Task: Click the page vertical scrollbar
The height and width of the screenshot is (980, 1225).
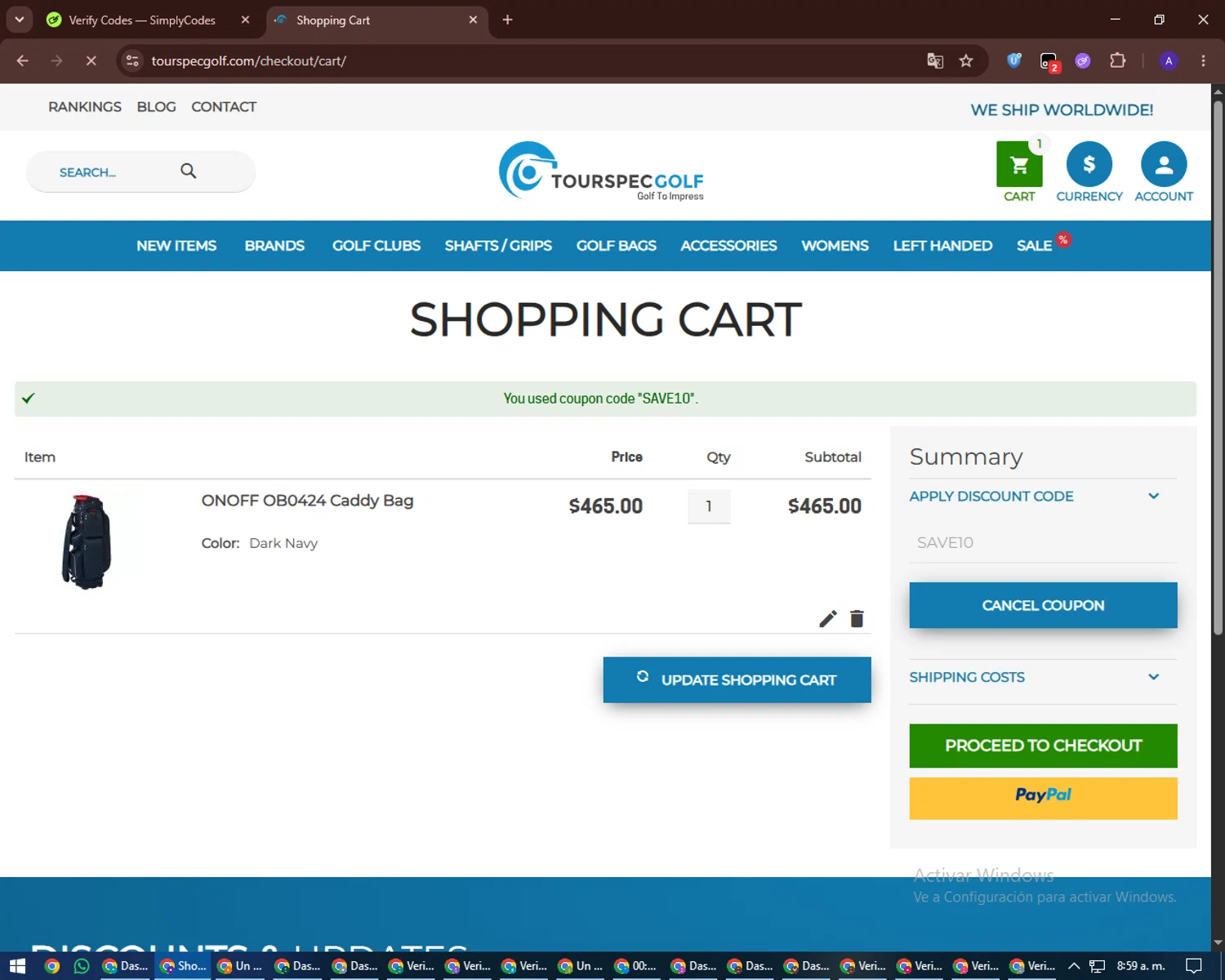Action: [x=1218, y=367]
